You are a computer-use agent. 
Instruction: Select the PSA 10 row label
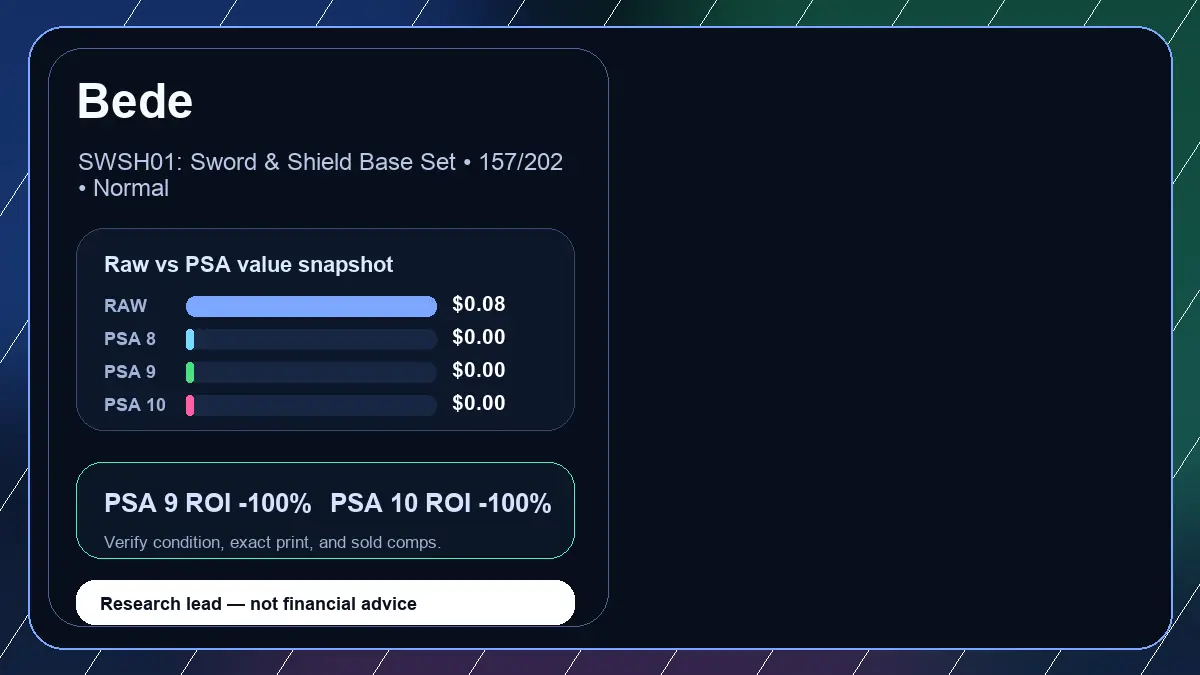135,405
